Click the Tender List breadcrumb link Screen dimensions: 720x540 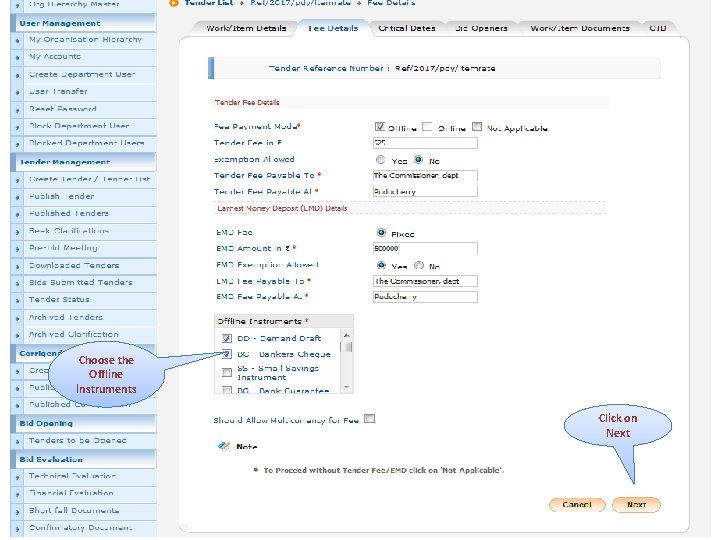209,3
